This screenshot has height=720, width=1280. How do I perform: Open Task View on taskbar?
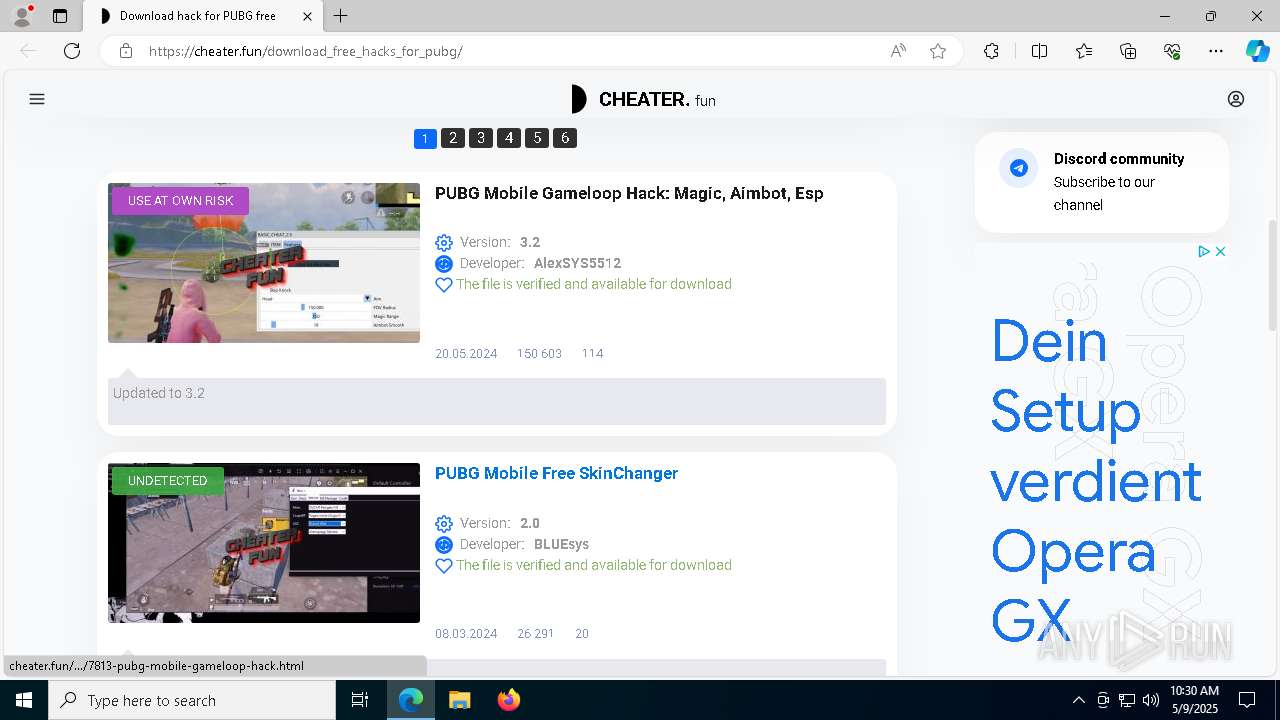360,700
